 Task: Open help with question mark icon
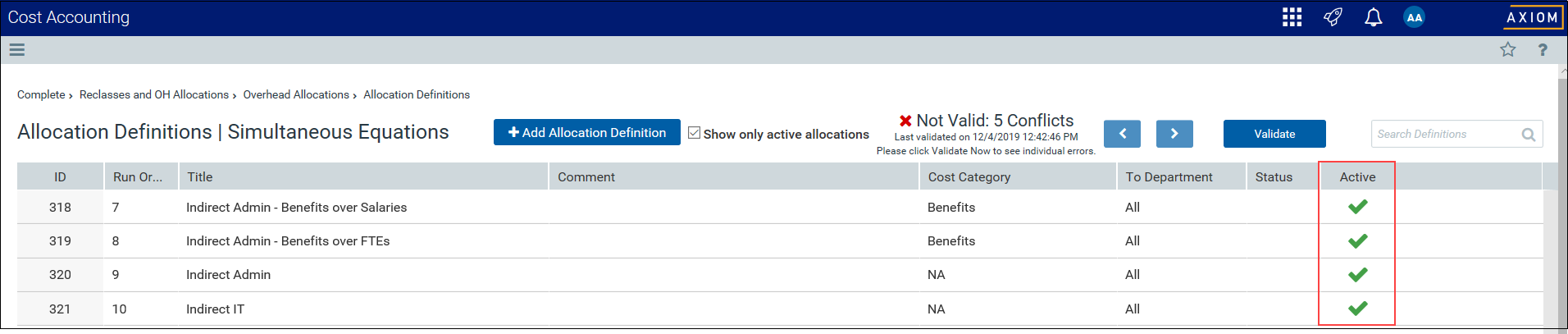[1543, 49]
